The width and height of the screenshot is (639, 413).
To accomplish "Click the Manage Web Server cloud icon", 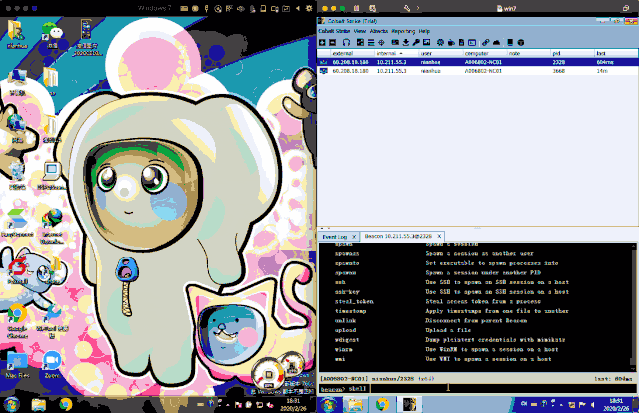I will pyautogui.click(x=496, y=42).
